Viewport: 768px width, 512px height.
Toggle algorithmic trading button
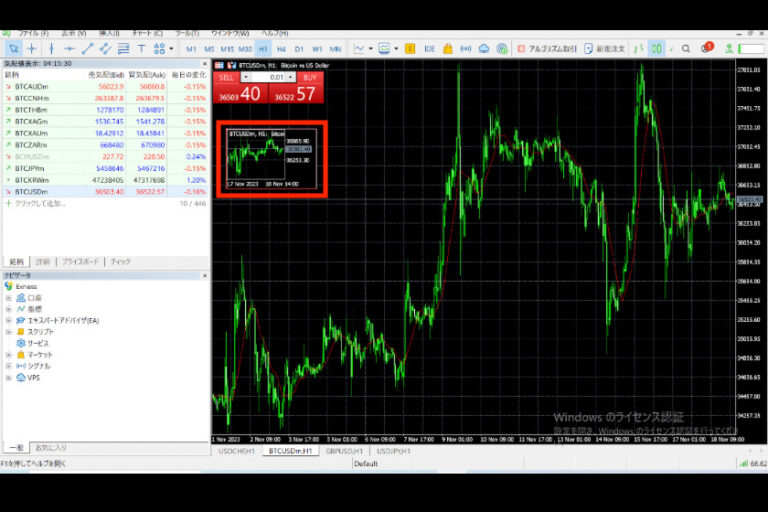point(549,48)
